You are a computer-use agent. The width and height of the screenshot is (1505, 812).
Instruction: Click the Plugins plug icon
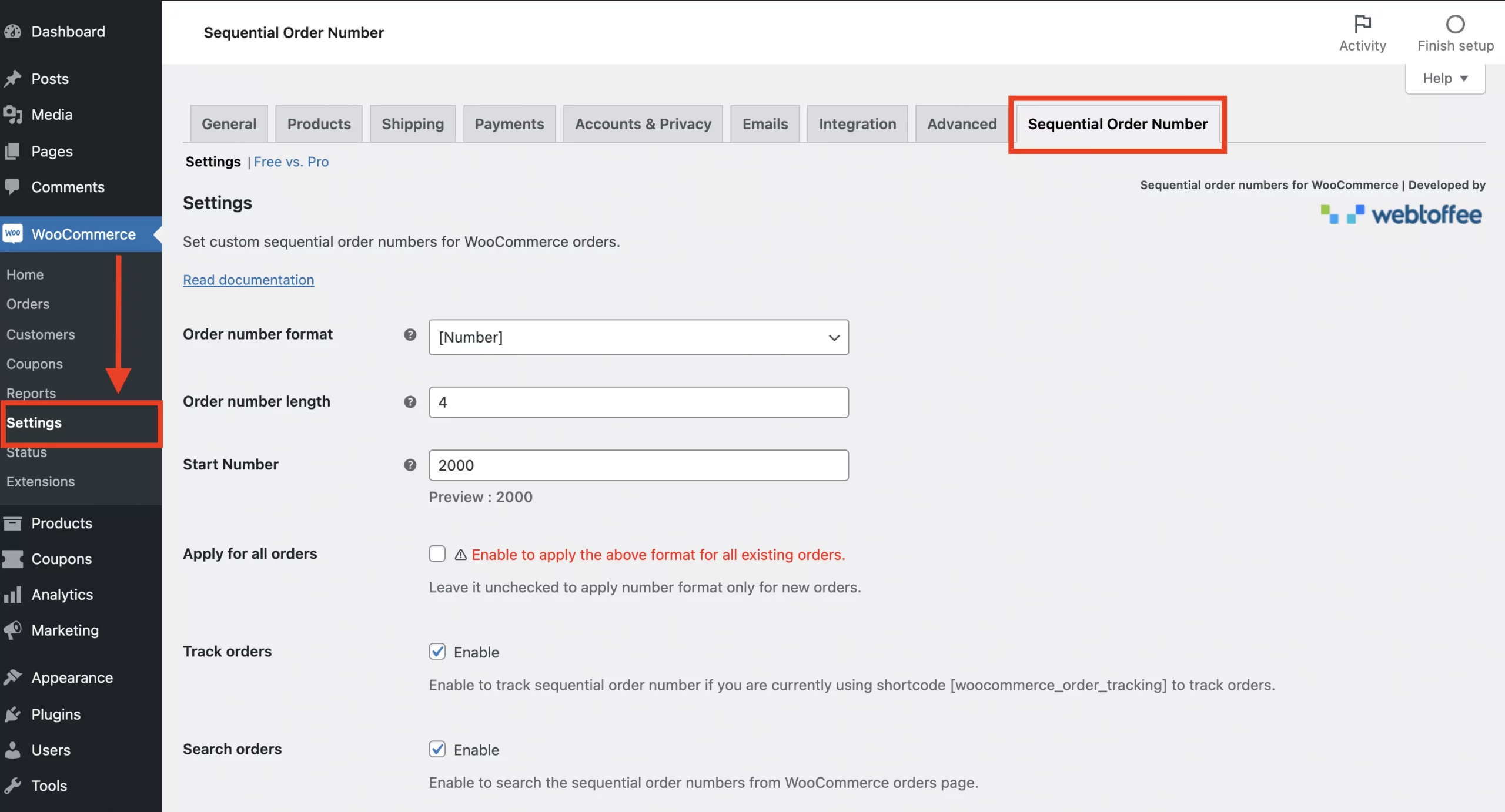(12, 714)
